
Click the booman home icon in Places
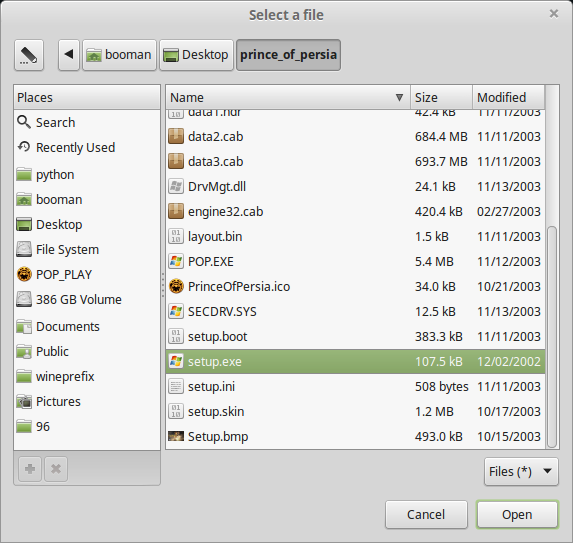coord(24,200)
